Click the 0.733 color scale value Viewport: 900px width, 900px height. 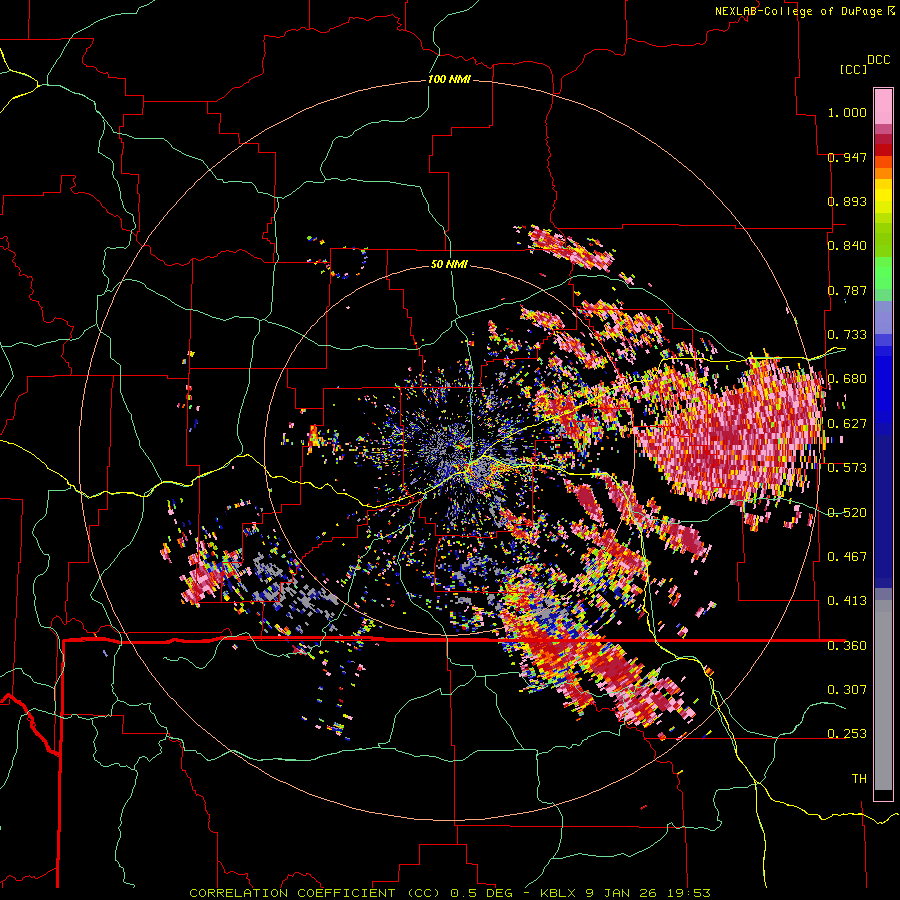(847, 335)
